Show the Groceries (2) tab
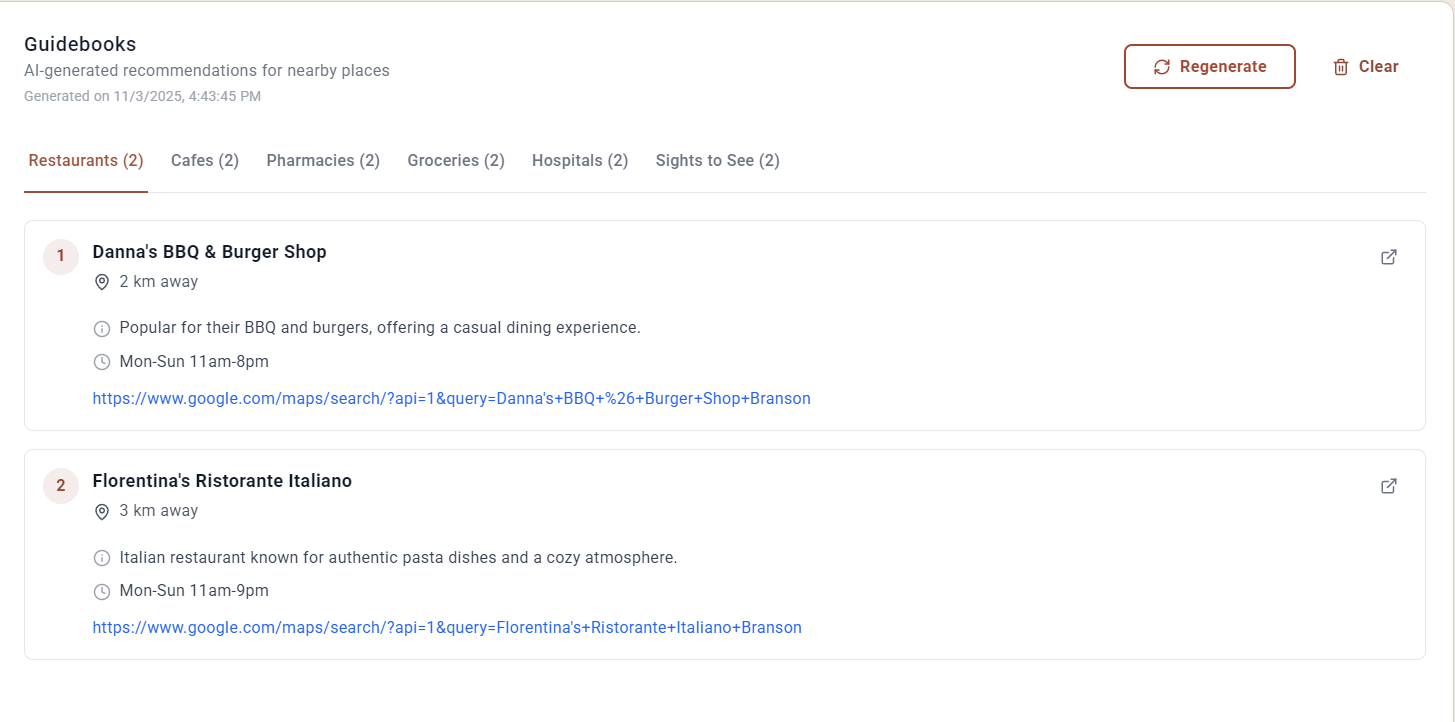The width and height of the screenshot is (1455, 722). pos(456,161)
